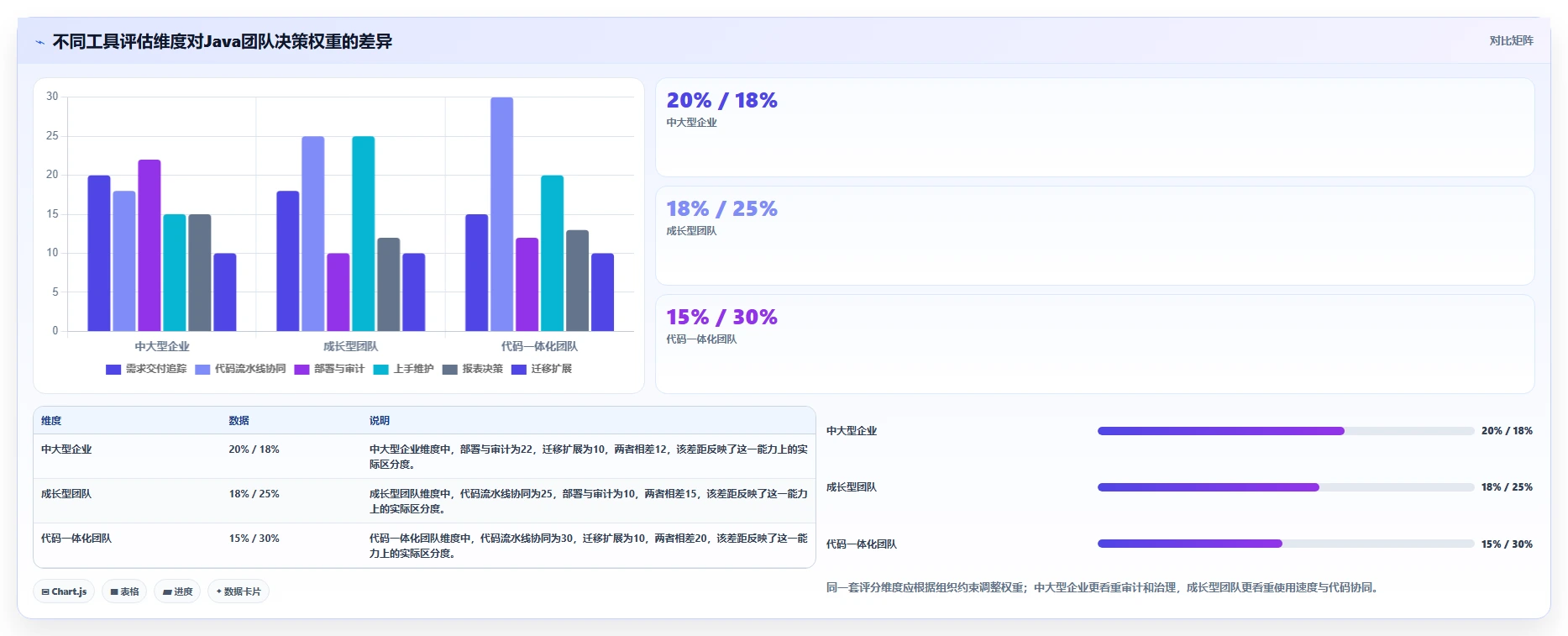Screen dimensions: 1568x636
Task: Click the 数据卡片 tag chip
Action: click(x=239, y=591)
